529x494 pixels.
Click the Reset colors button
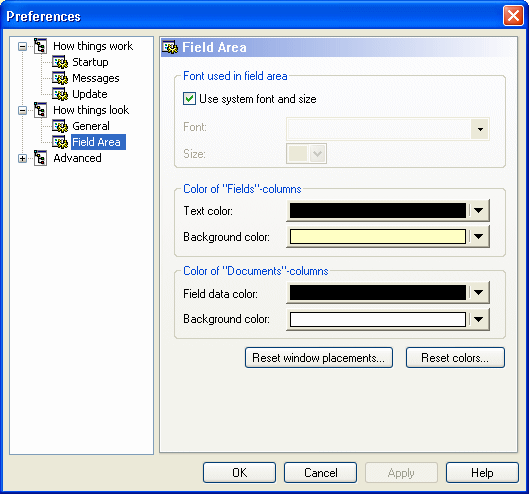455,358
